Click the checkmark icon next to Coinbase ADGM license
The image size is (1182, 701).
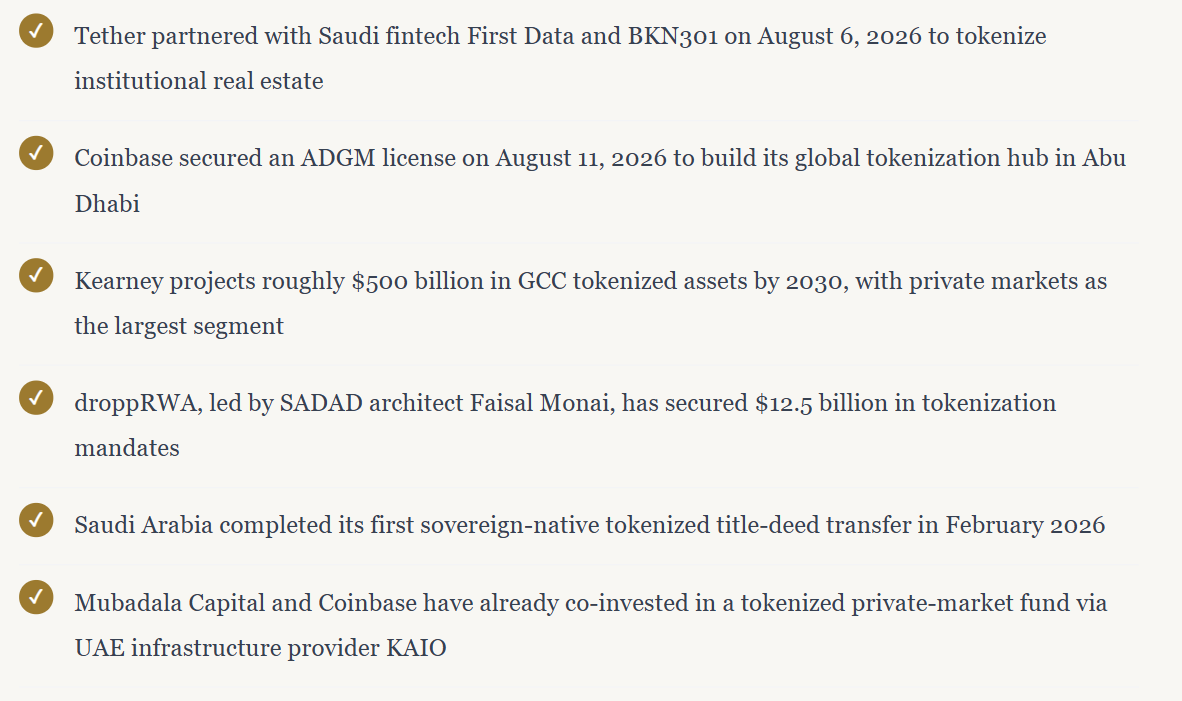[36, 153]
